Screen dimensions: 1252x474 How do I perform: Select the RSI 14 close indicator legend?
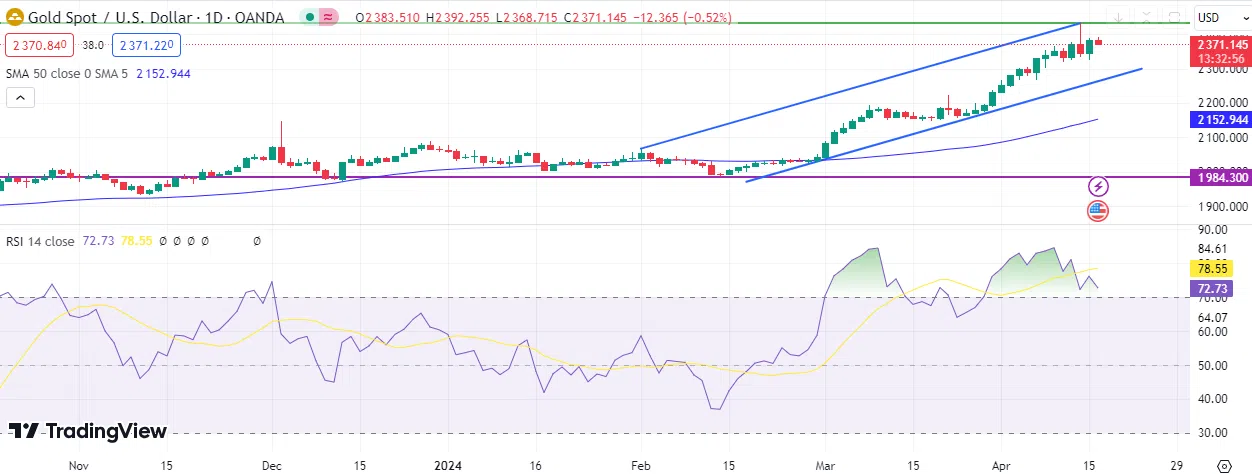[x=40, y=241]
